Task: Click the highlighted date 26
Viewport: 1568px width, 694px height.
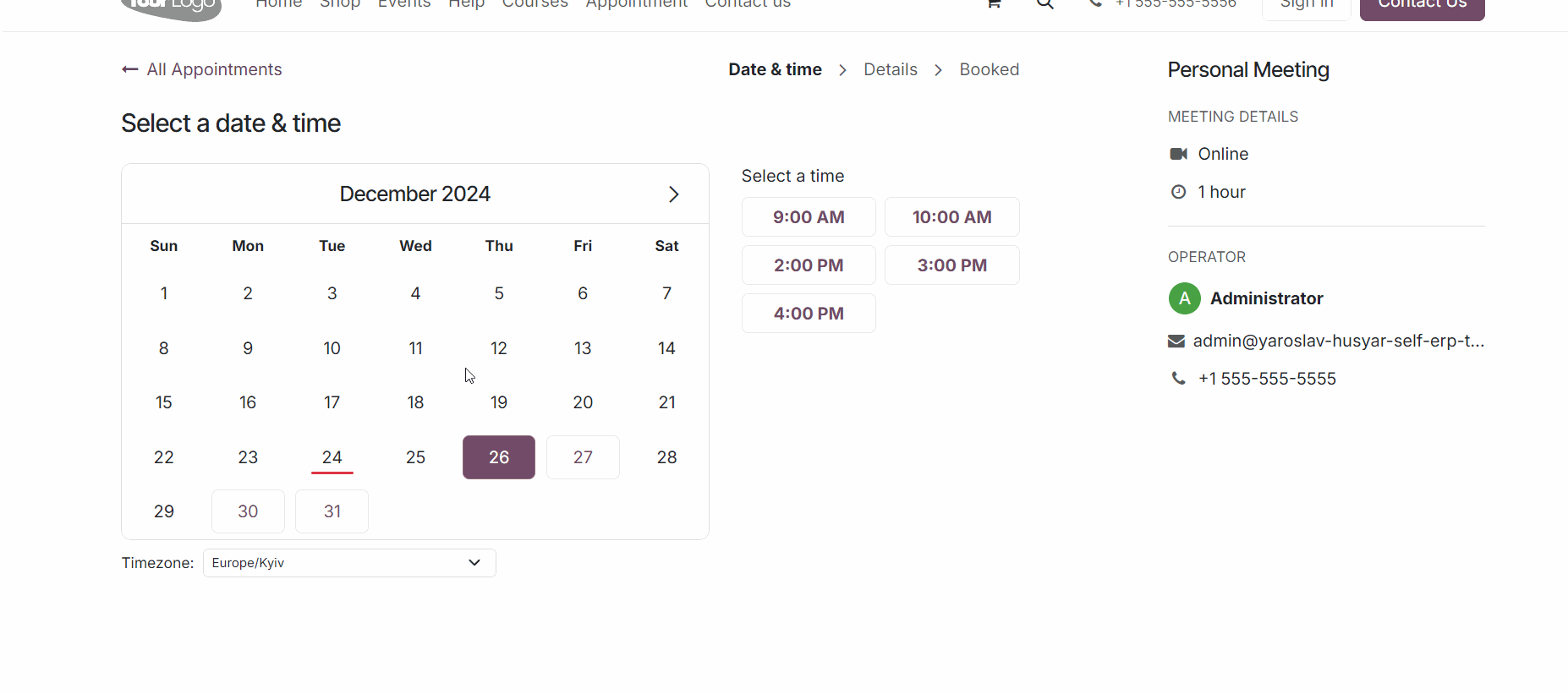Action: point(499,457)
